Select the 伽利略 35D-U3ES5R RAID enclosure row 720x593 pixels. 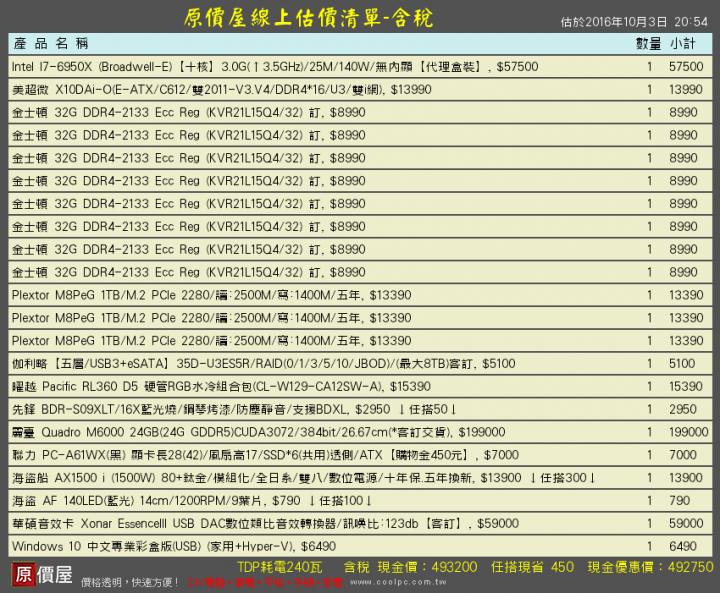coord(360,364)
